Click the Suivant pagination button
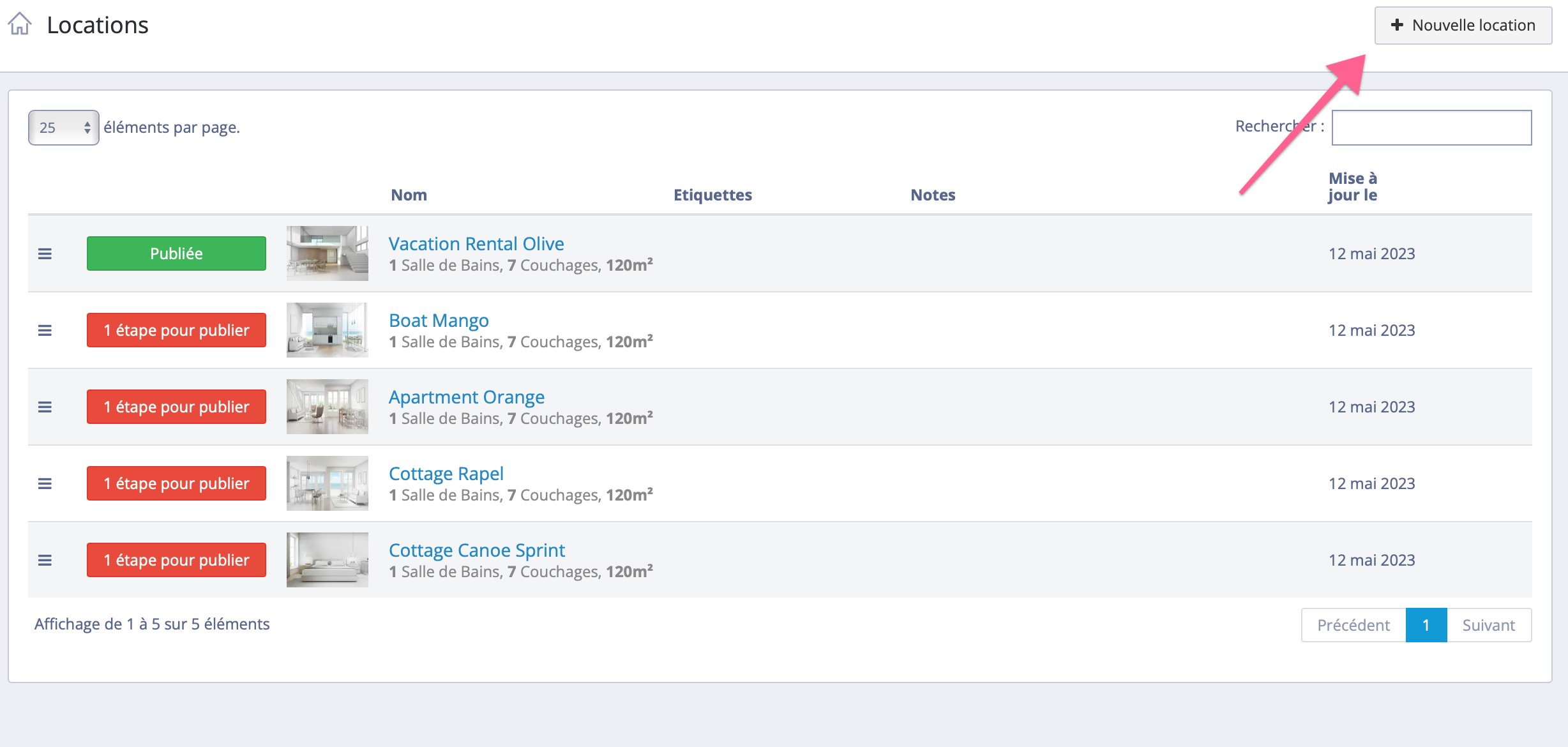The height and width of the screenshot is (747, 1568). pyautogui.click(x=1489, y=625)
